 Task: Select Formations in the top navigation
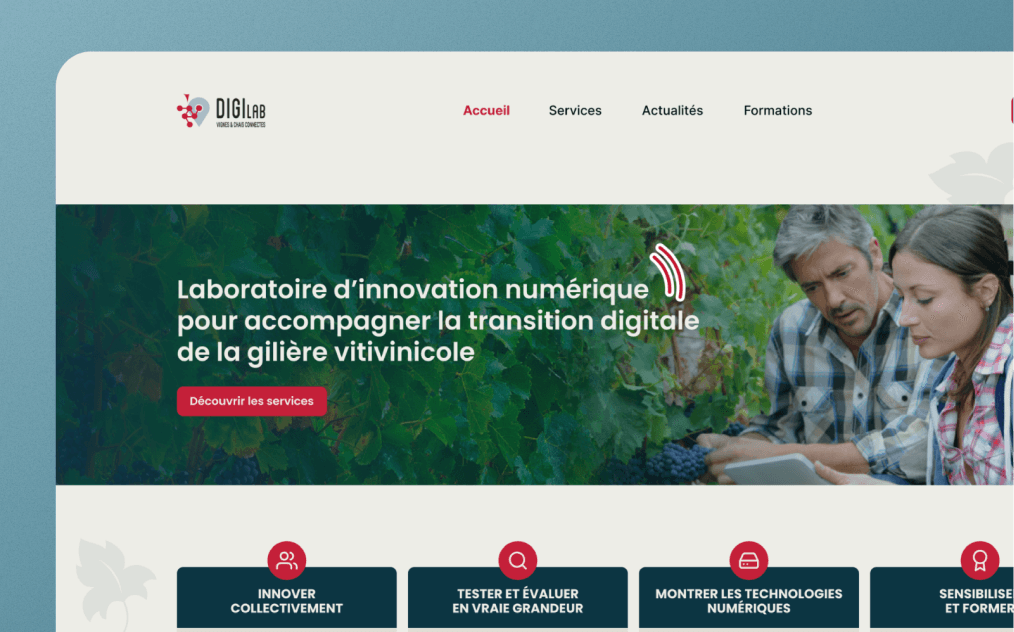point(777,111)
